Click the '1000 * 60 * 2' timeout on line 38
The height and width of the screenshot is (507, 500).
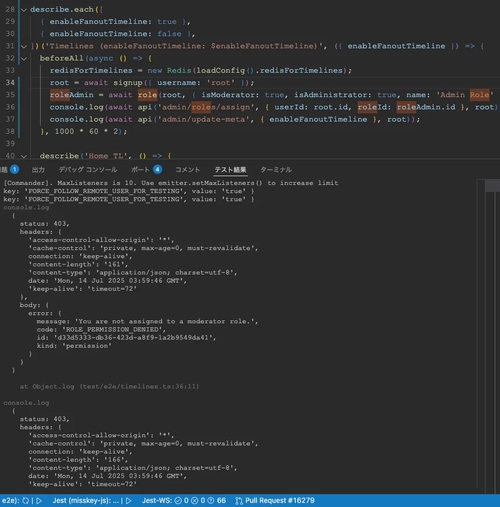point(86,132)
